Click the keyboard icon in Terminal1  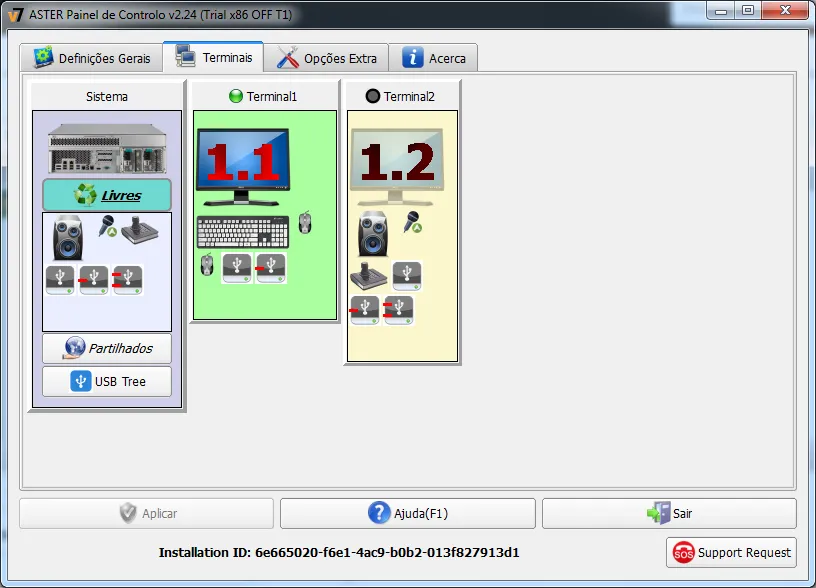pos(243,232)
